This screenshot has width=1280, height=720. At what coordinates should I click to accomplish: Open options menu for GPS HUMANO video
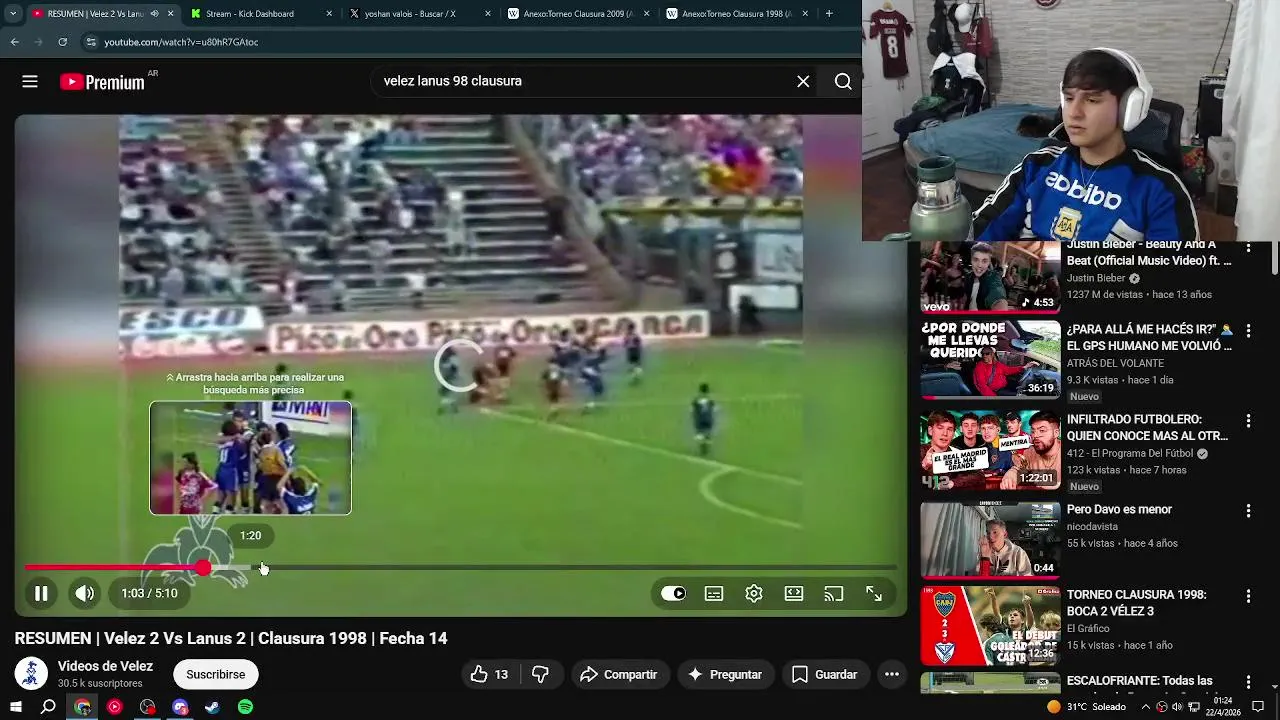coord(1248,331)
